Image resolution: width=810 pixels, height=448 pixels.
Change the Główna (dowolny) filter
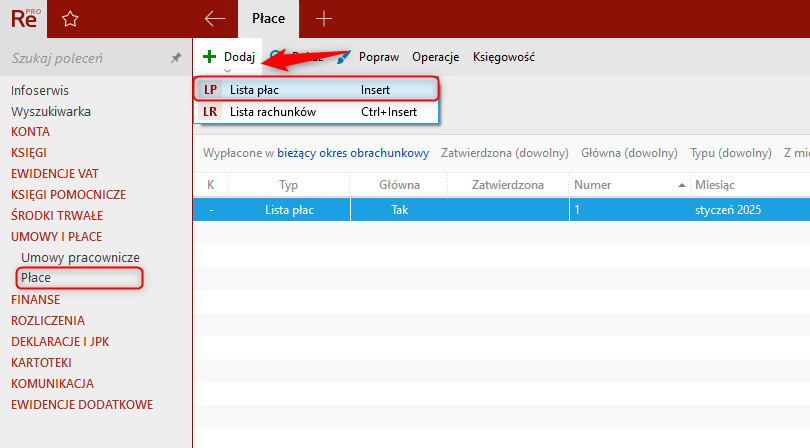pyautogui.click(x=629, y=153)
